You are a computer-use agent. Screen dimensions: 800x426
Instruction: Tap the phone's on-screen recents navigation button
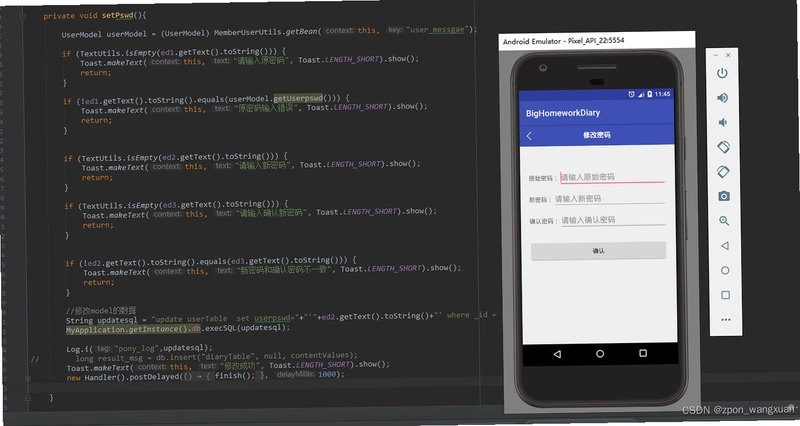[x=643, y=353]
